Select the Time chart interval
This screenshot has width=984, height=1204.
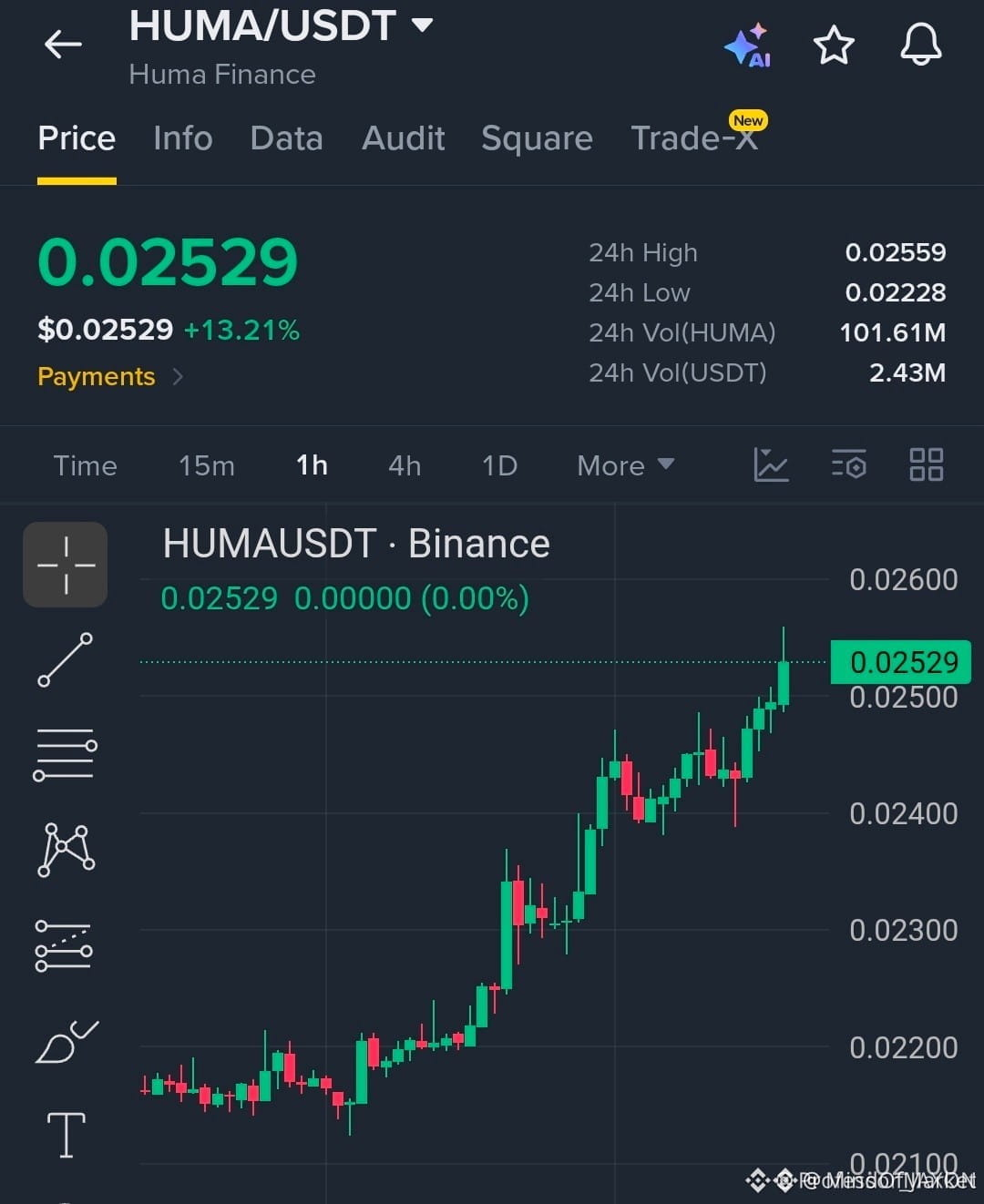tap(86, 465)
